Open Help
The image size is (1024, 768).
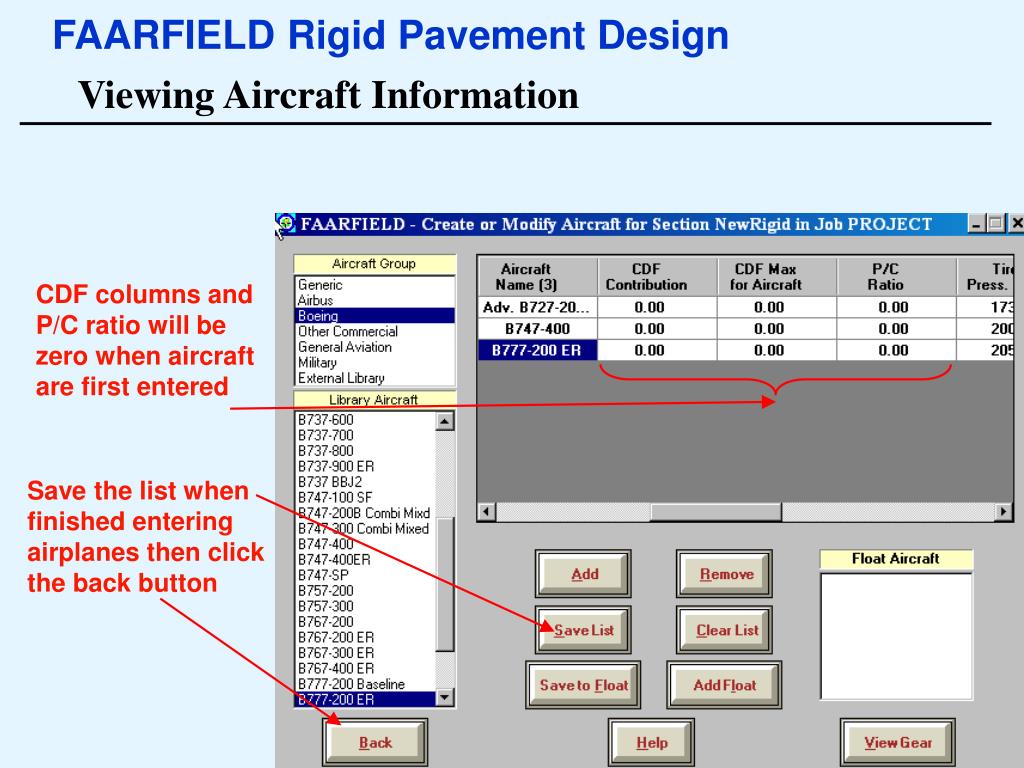point(652,743)
